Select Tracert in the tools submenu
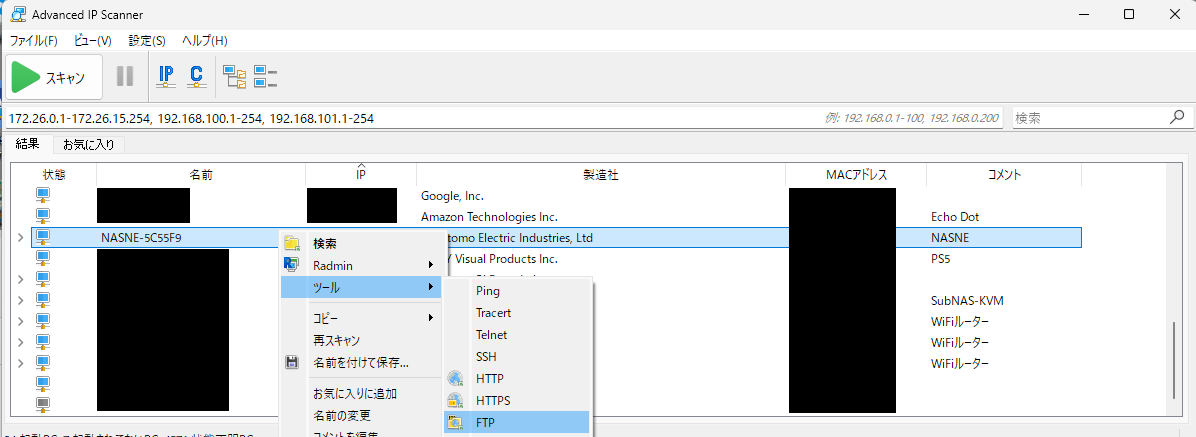Viewport: 1196px width, 437px height. (518, 313)
